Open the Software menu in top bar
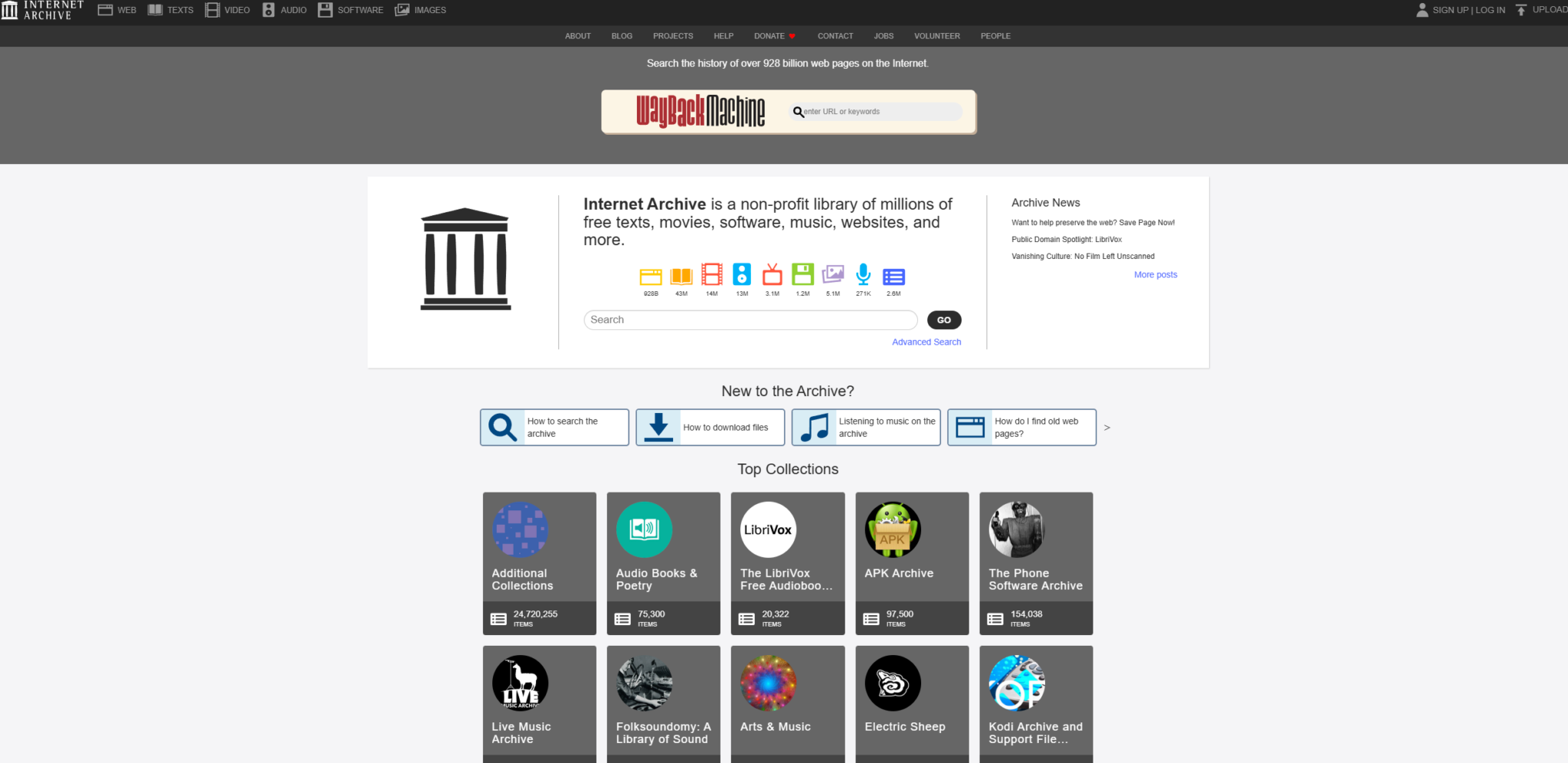 click(x=351, y=10)
